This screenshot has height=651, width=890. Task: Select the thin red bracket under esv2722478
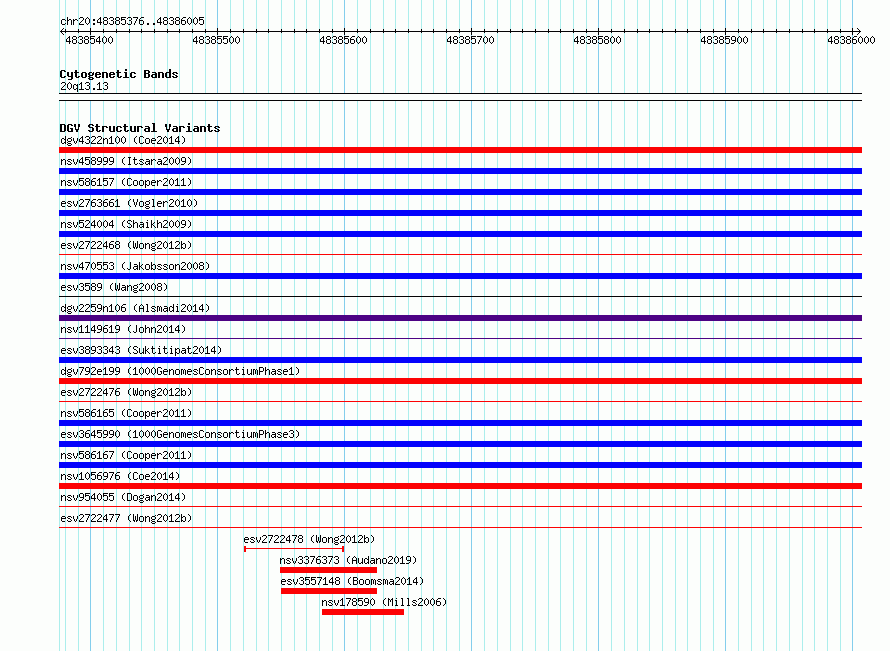(294, 549)
